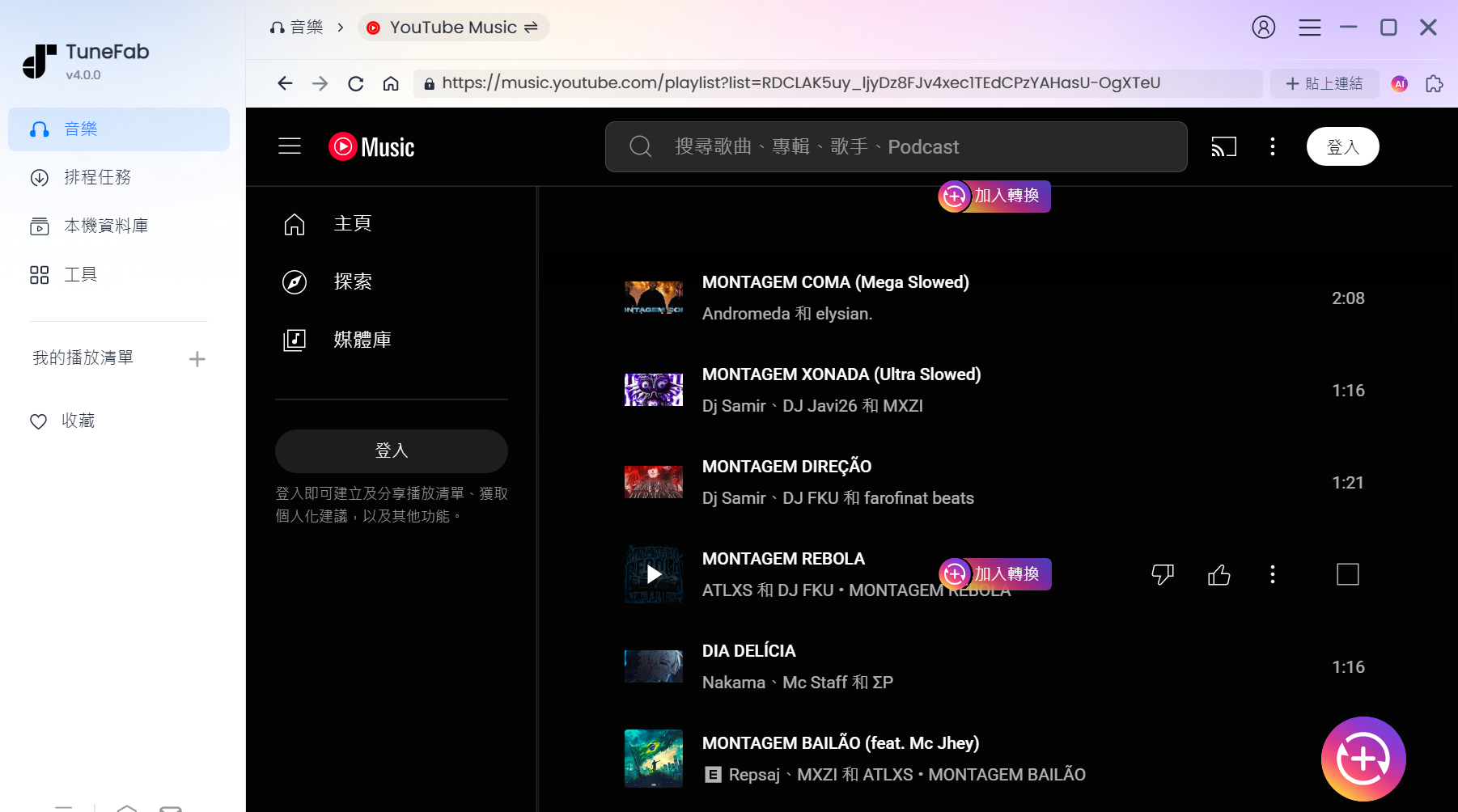The height and width of the screenshot is (812, 1458).
Task: Open 探索 explore in YouTube Music sidebar
Action: pyautogui.click(x=351, y=282)
